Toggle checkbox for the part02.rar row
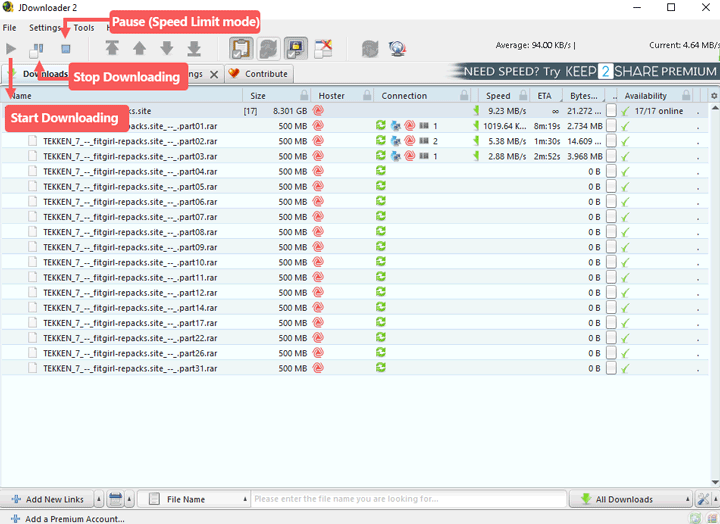 point(611,141)
